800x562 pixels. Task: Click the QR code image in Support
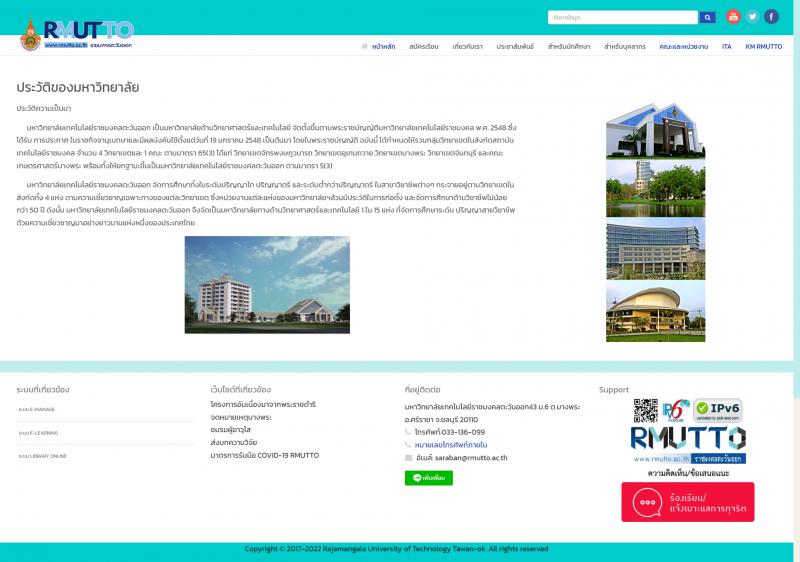point(645,410)
